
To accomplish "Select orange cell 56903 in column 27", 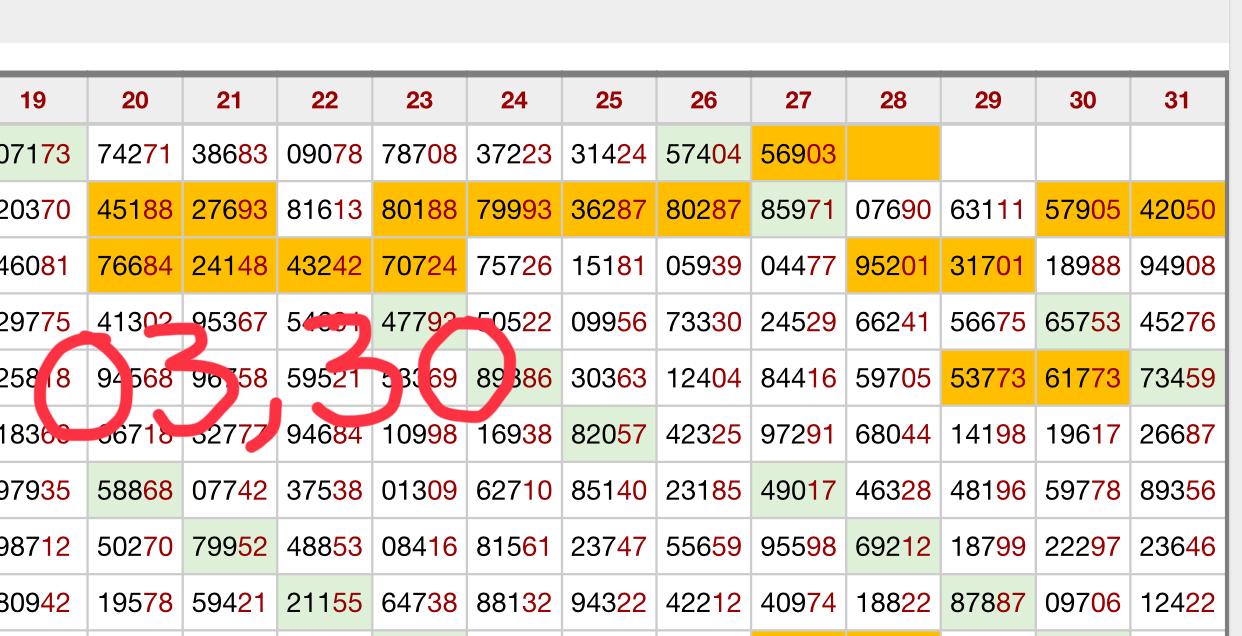I will [798, 154].
